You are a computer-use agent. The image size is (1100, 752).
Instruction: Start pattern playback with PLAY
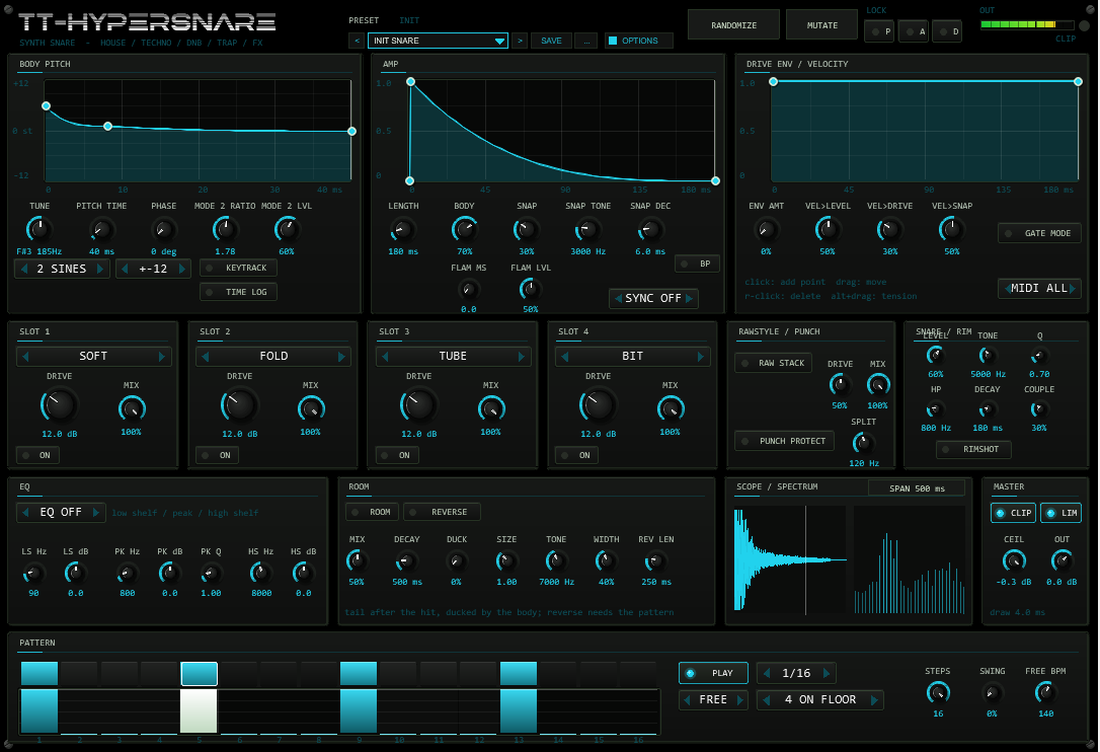pyautogui.click(x=713, y=673)
